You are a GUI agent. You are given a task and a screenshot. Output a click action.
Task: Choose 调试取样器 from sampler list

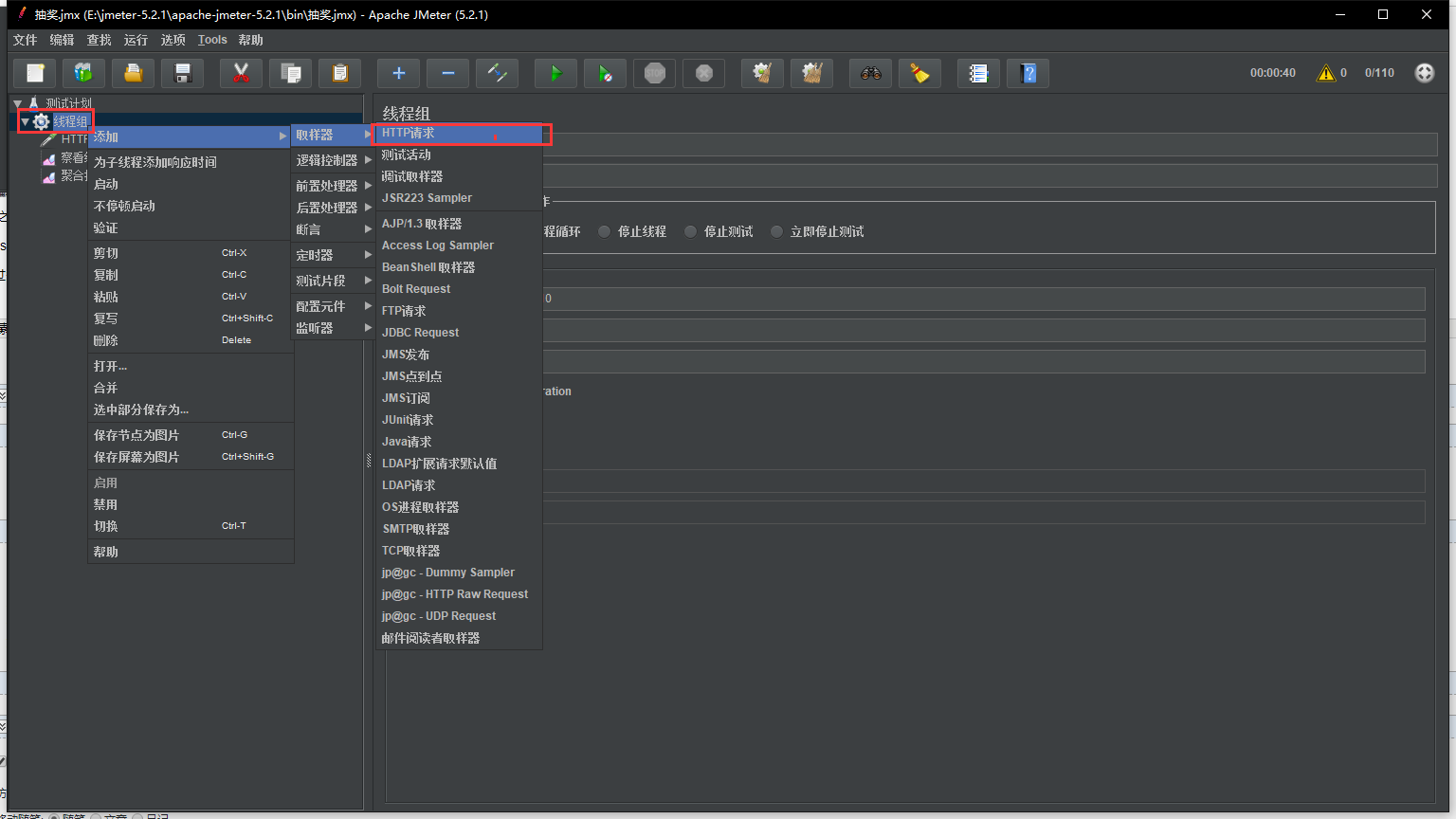click(x=460, y=176)
